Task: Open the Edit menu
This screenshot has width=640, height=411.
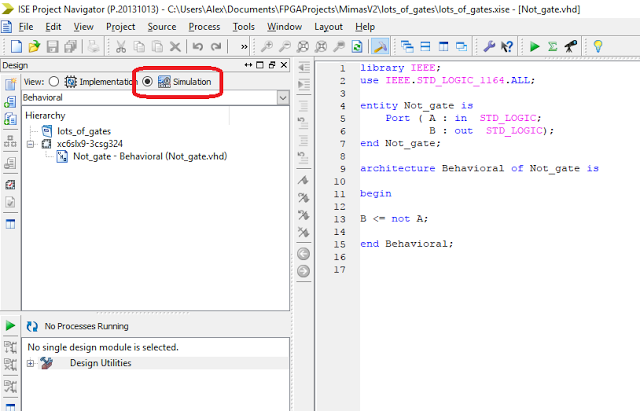Action: (x=53, y=27)
